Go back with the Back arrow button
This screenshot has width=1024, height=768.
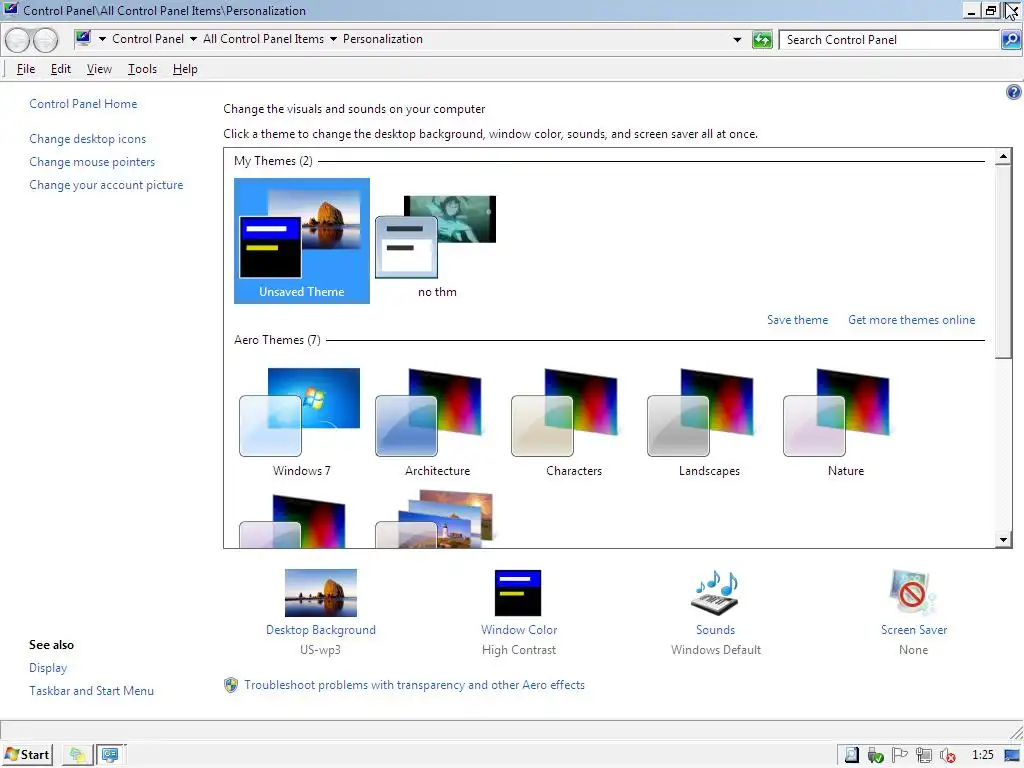click(18, 40)
